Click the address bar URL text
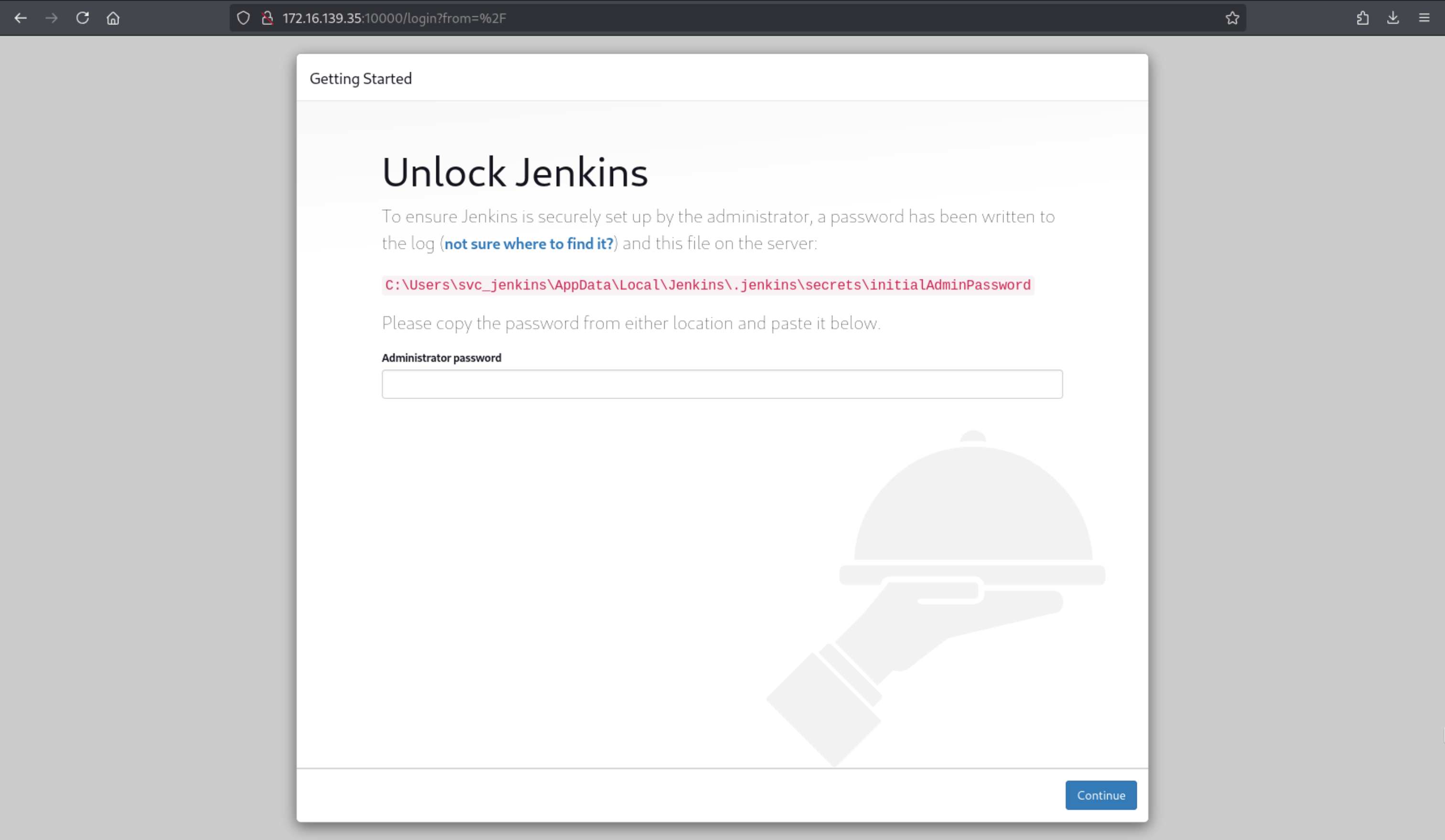 tap(395, 18)
